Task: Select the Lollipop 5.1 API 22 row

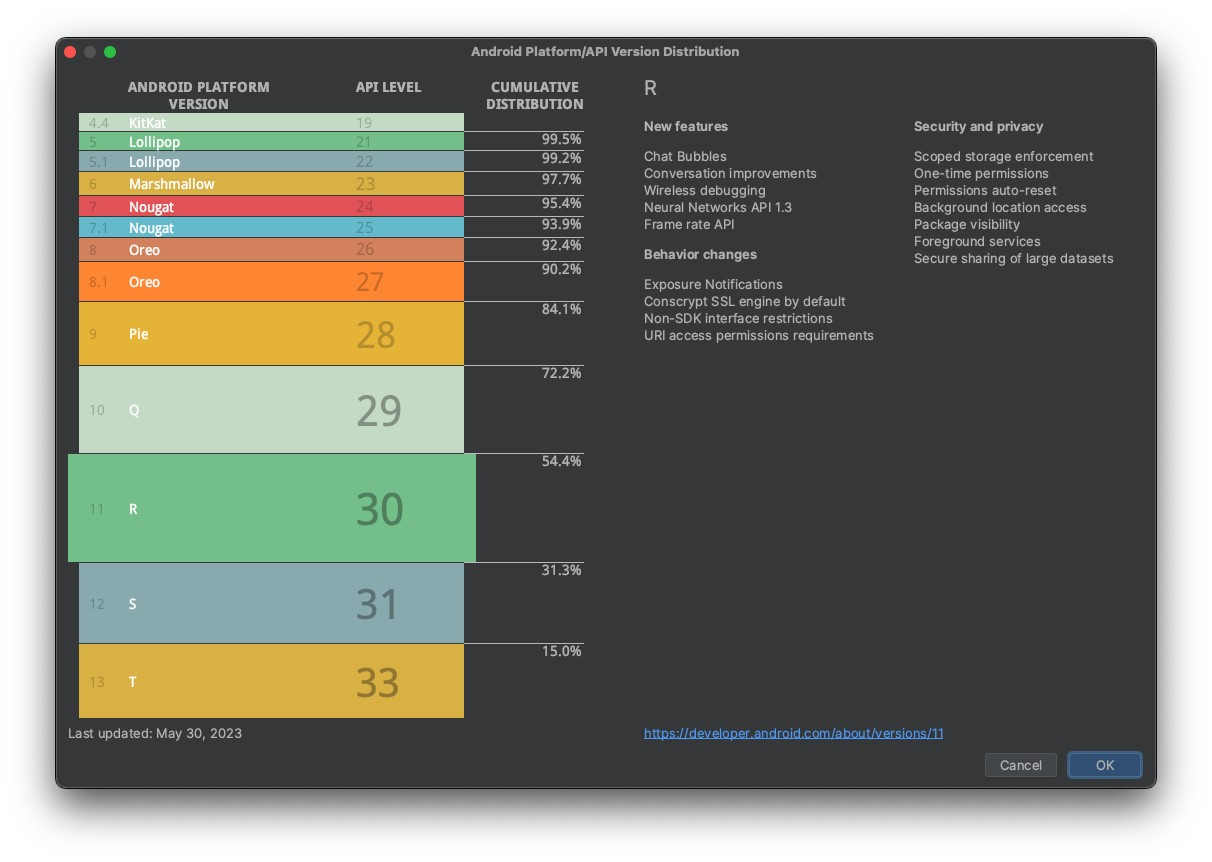Action: [271, 162]
